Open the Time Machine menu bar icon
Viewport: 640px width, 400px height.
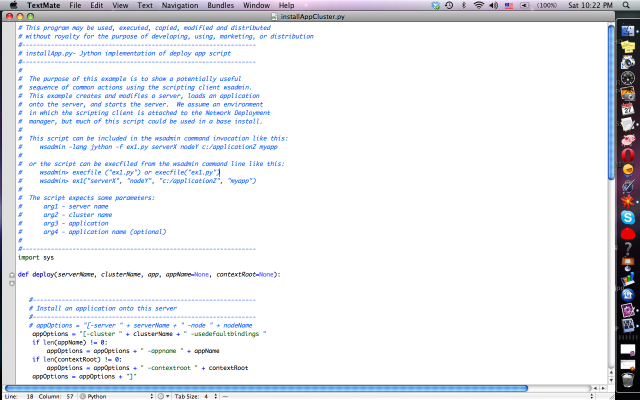(x=449, y=5)
